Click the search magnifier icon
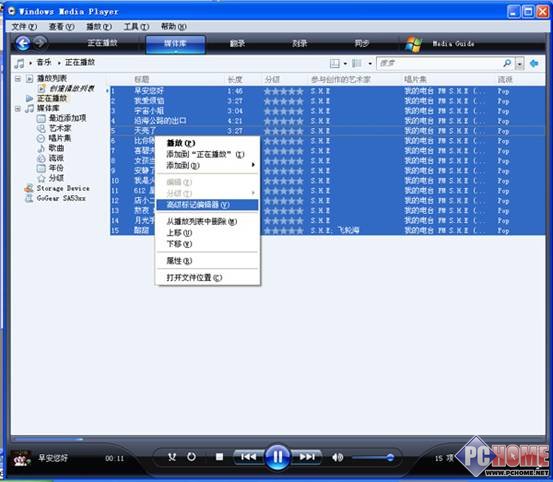Image resolution: width=553 pixels, height=482 pixels. point(507,63)
